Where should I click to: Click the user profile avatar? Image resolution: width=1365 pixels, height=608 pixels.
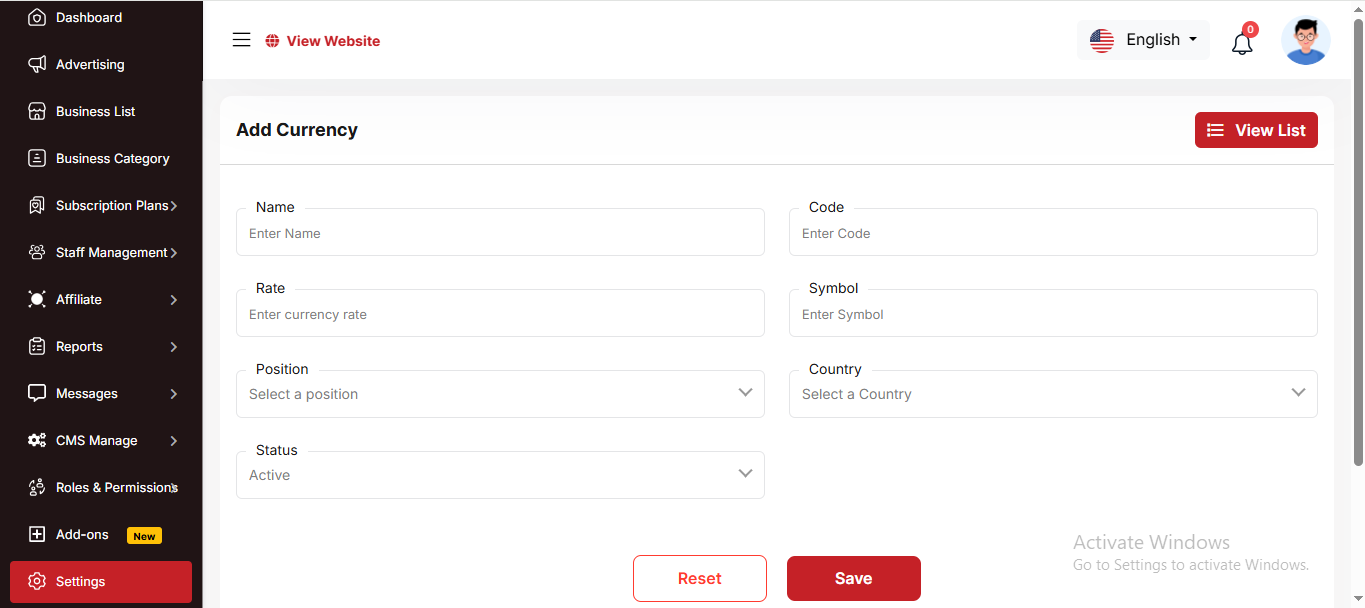(x=1305, y=41)
